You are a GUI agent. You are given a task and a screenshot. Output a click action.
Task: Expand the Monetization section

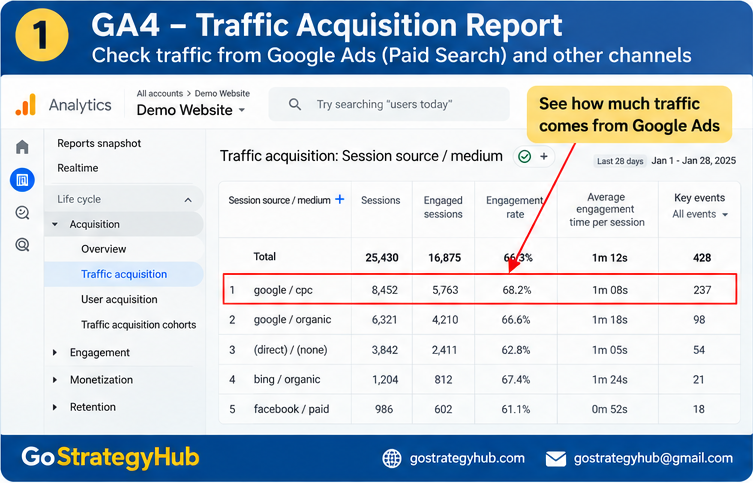point(55,380)
